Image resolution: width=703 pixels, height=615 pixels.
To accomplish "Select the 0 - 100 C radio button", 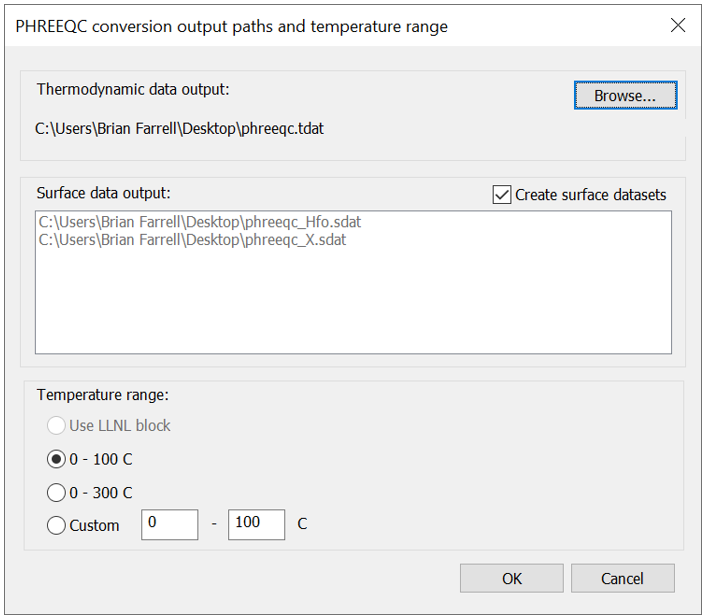I will point(56,459).
